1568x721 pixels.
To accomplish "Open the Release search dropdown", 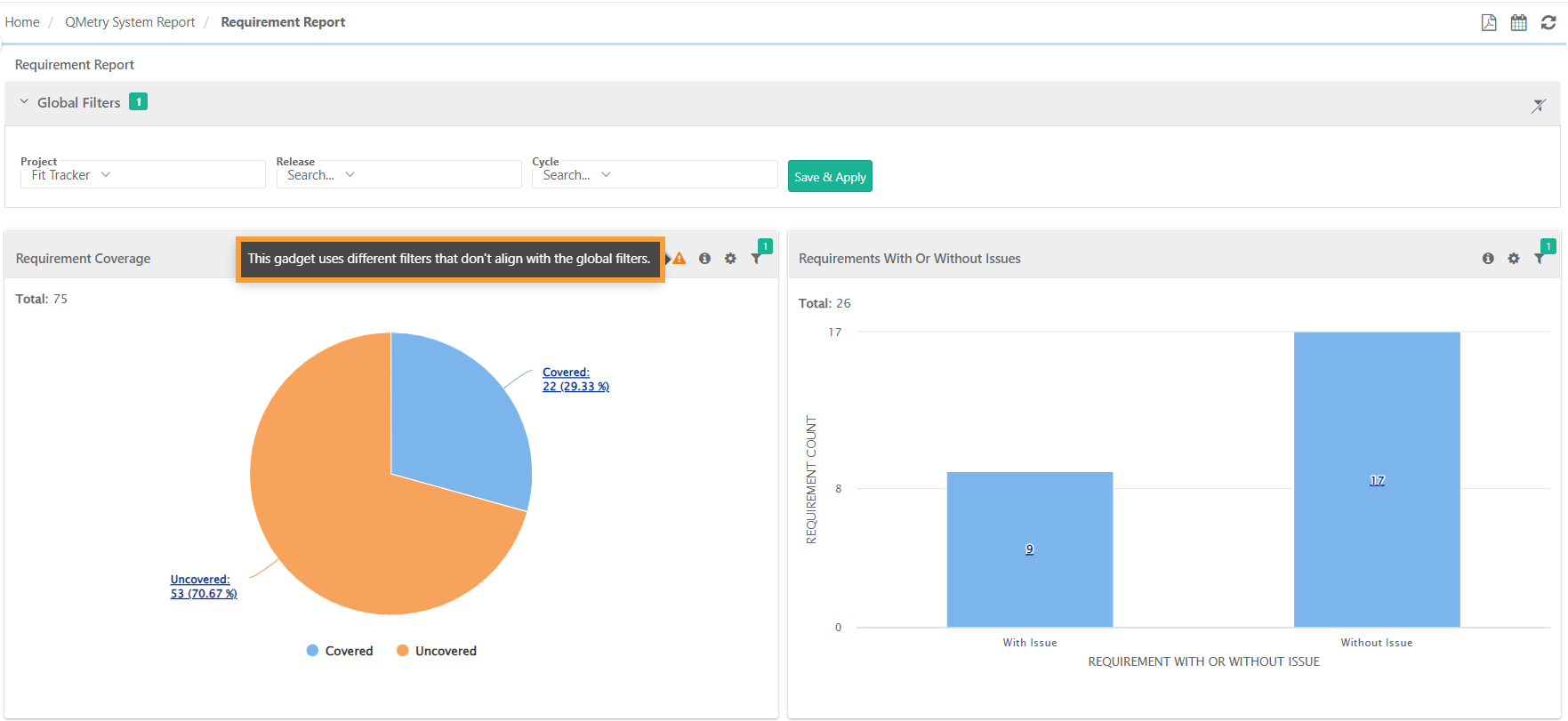I will (x=398, y=175).
